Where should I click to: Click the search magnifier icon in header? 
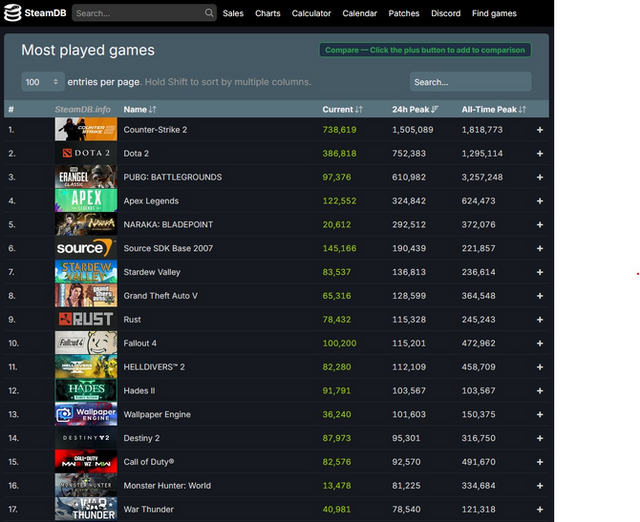pyautogui.click(x=209, y=13)
